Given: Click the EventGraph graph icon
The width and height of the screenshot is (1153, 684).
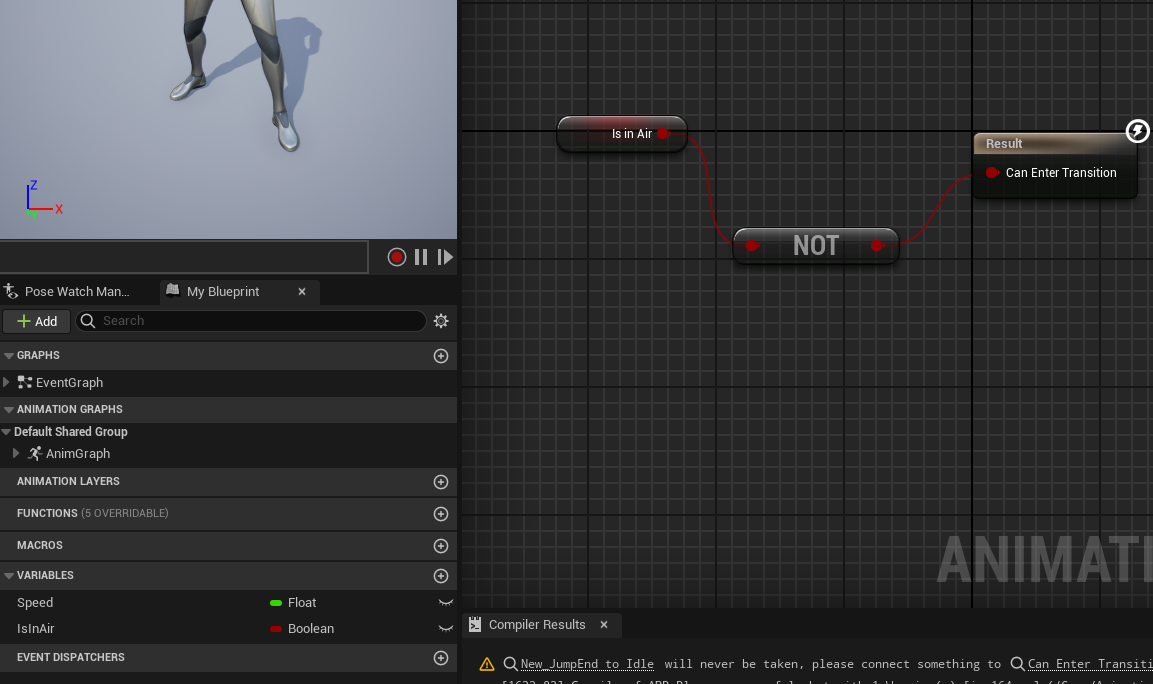Looking at the screenshot, I should click(x=24, y=382).
